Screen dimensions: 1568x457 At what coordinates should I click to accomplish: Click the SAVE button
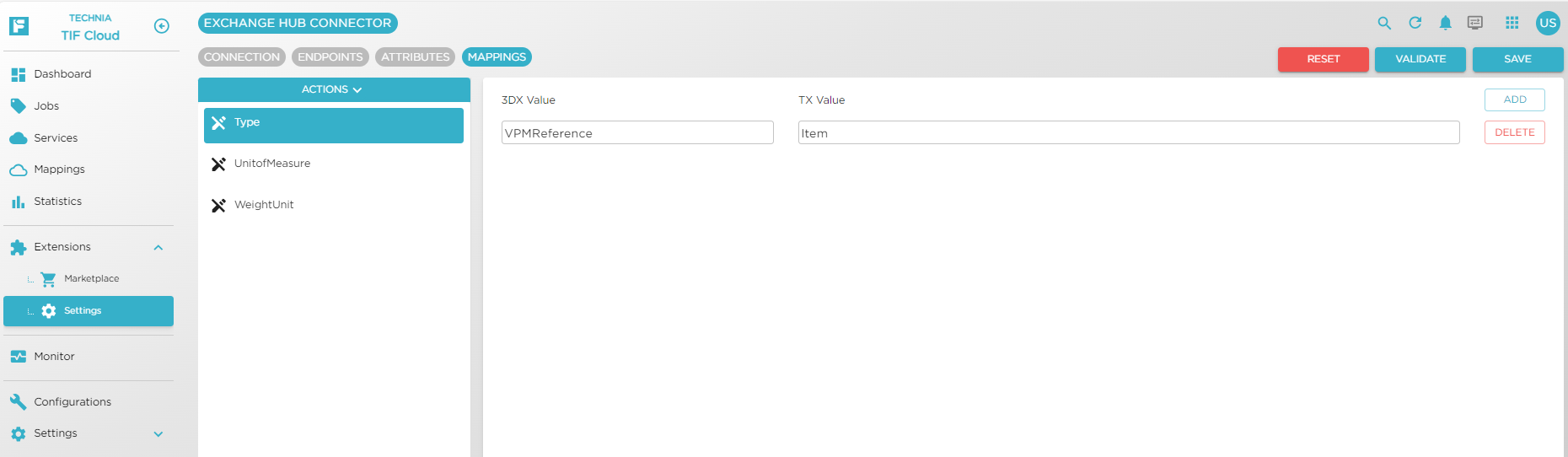[1517, 59]
